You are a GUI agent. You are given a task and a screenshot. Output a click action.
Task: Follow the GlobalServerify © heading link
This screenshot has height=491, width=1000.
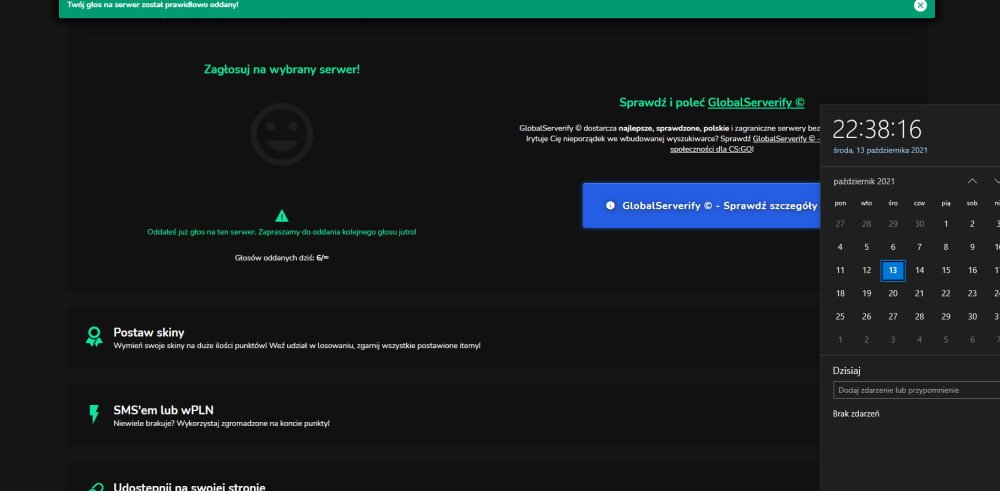[756, 103]
